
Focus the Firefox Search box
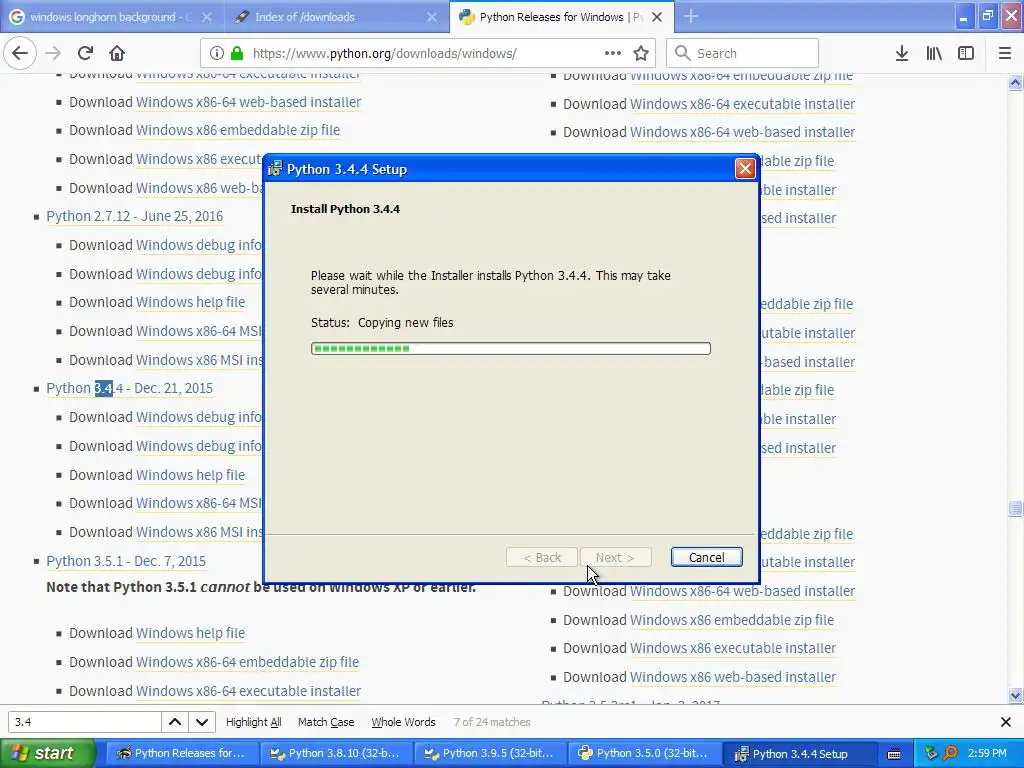[x=742, y=53]
